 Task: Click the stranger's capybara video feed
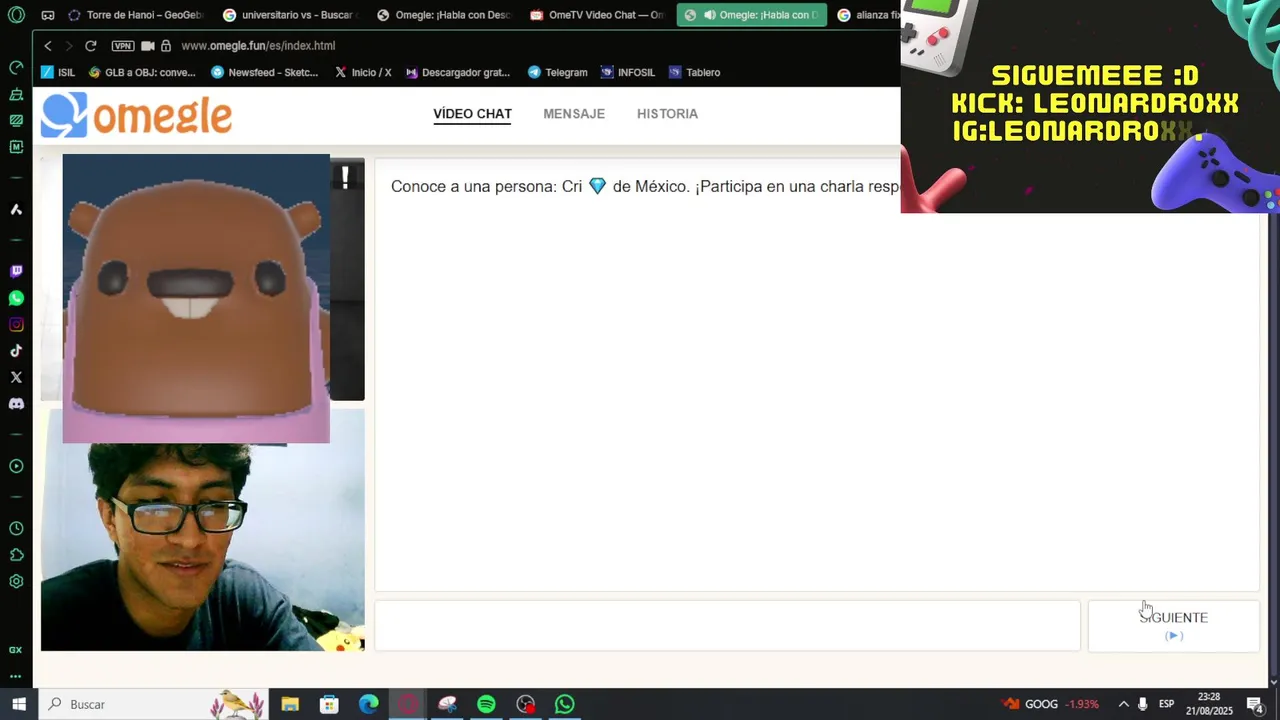(196, 298)
